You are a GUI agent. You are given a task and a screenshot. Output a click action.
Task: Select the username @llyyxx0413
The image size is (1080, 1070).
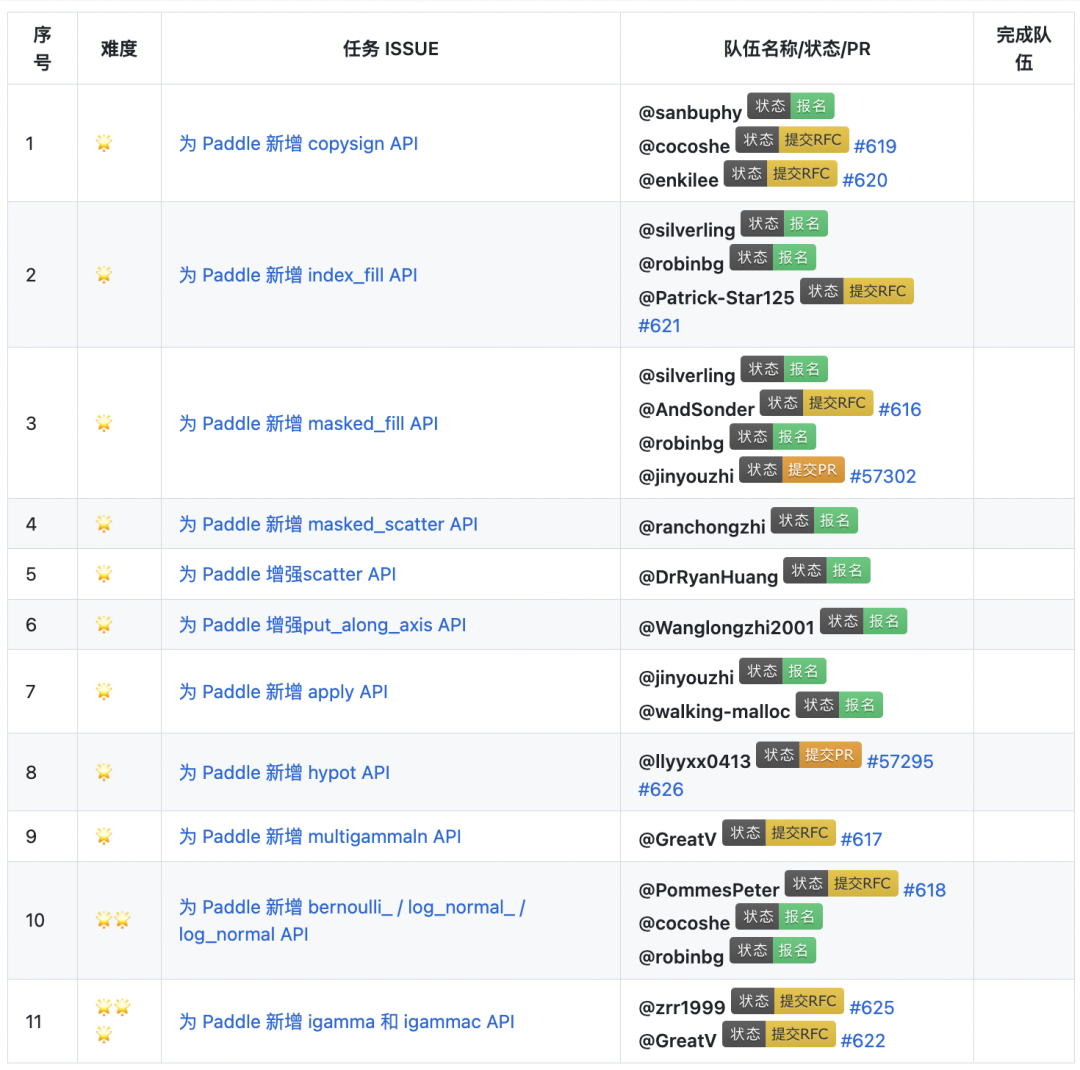click(694, 761)
